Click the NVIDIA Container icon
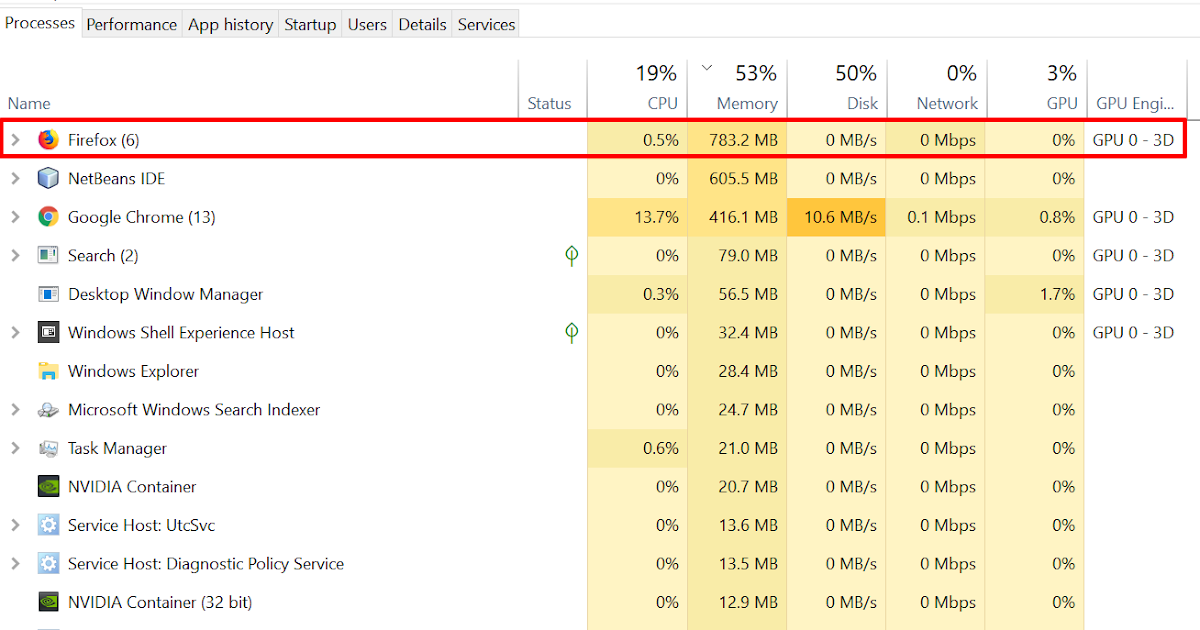The image size is (1200, 630). pos(47,487)
